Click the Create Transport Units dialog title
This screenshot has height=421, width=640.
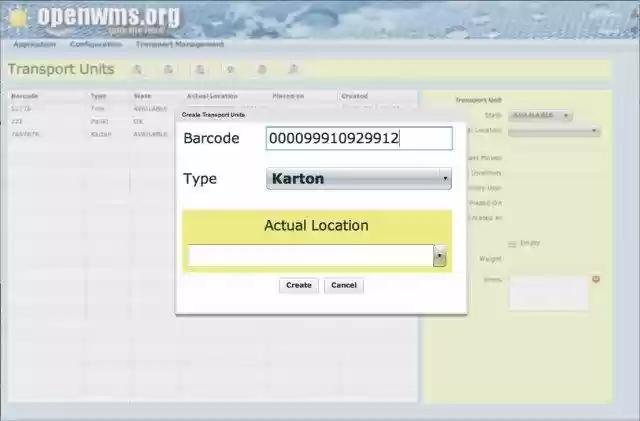213,115
